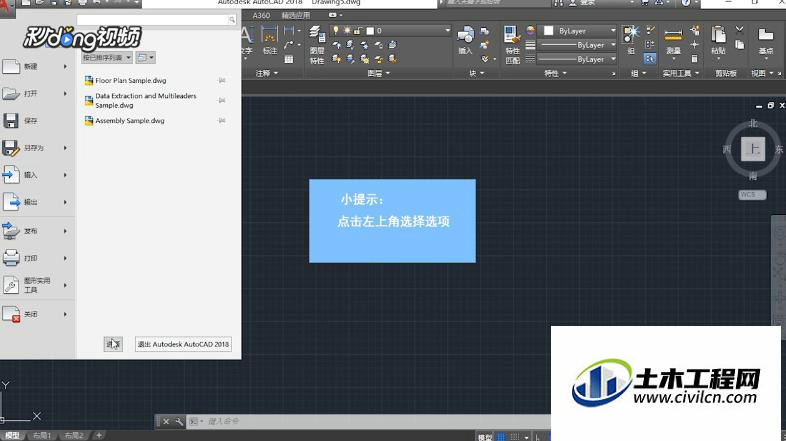Expand the 打开 submenu arrow
The image size is (786, 441).
click(65, 93)
